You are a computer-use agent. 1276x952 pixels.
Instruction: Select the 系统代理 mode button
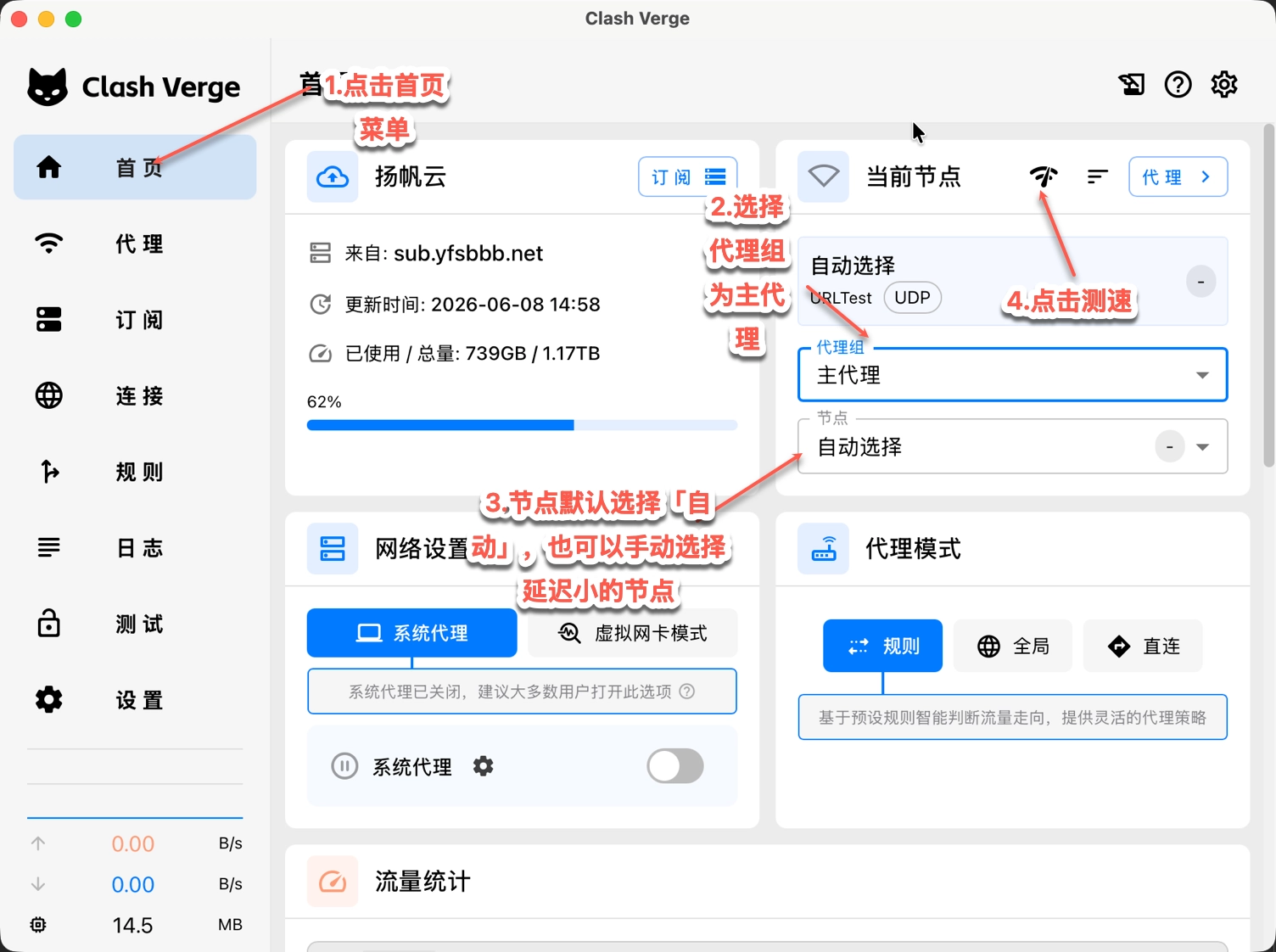(411, 633)
